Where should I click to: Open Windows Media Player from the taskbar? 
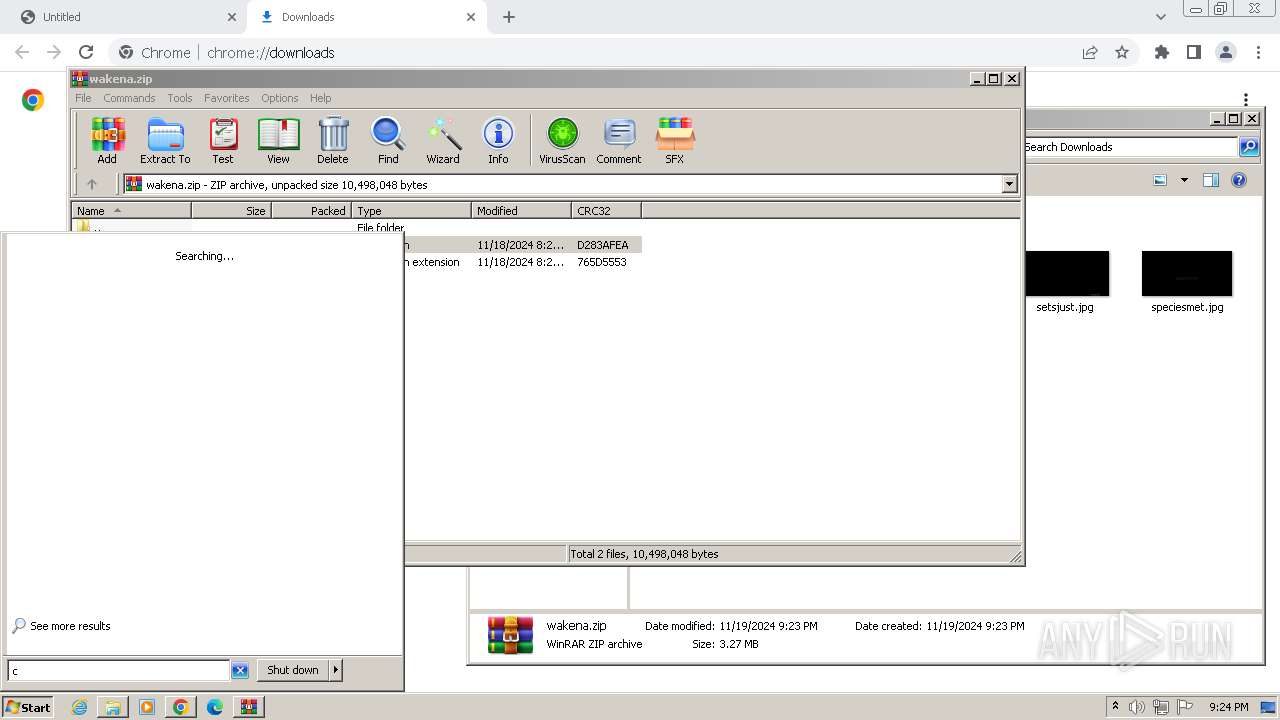tap(147, 707)
